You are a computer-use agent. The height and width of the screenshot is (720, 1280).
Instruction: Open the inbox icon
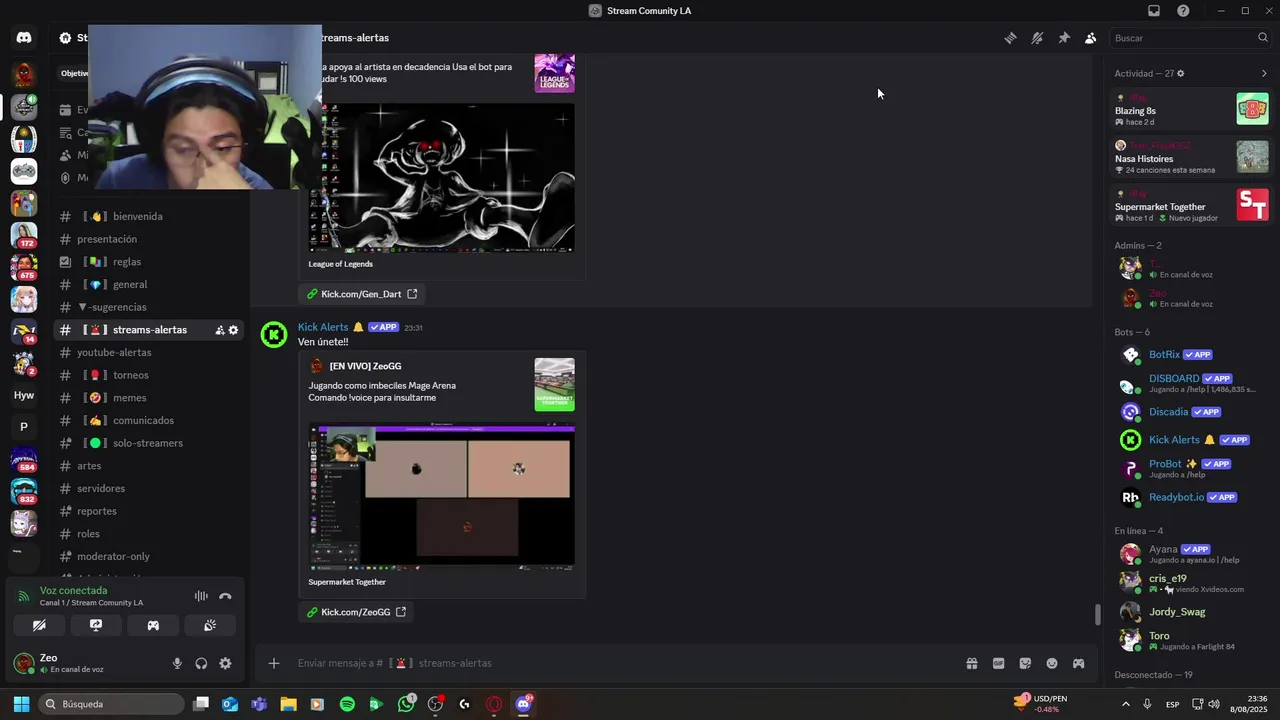1154,11
